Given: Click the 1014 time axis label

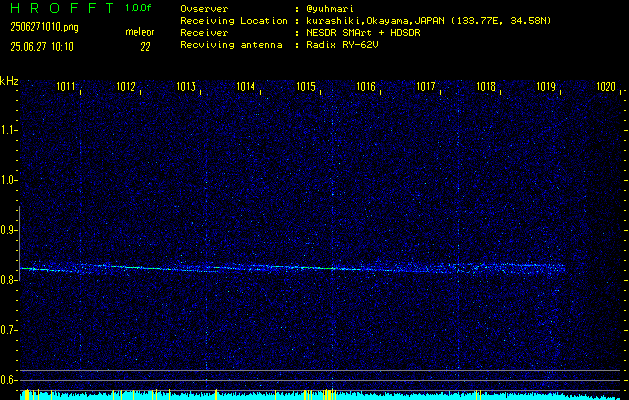Looking at the screenshot, I should pos(246,86).
